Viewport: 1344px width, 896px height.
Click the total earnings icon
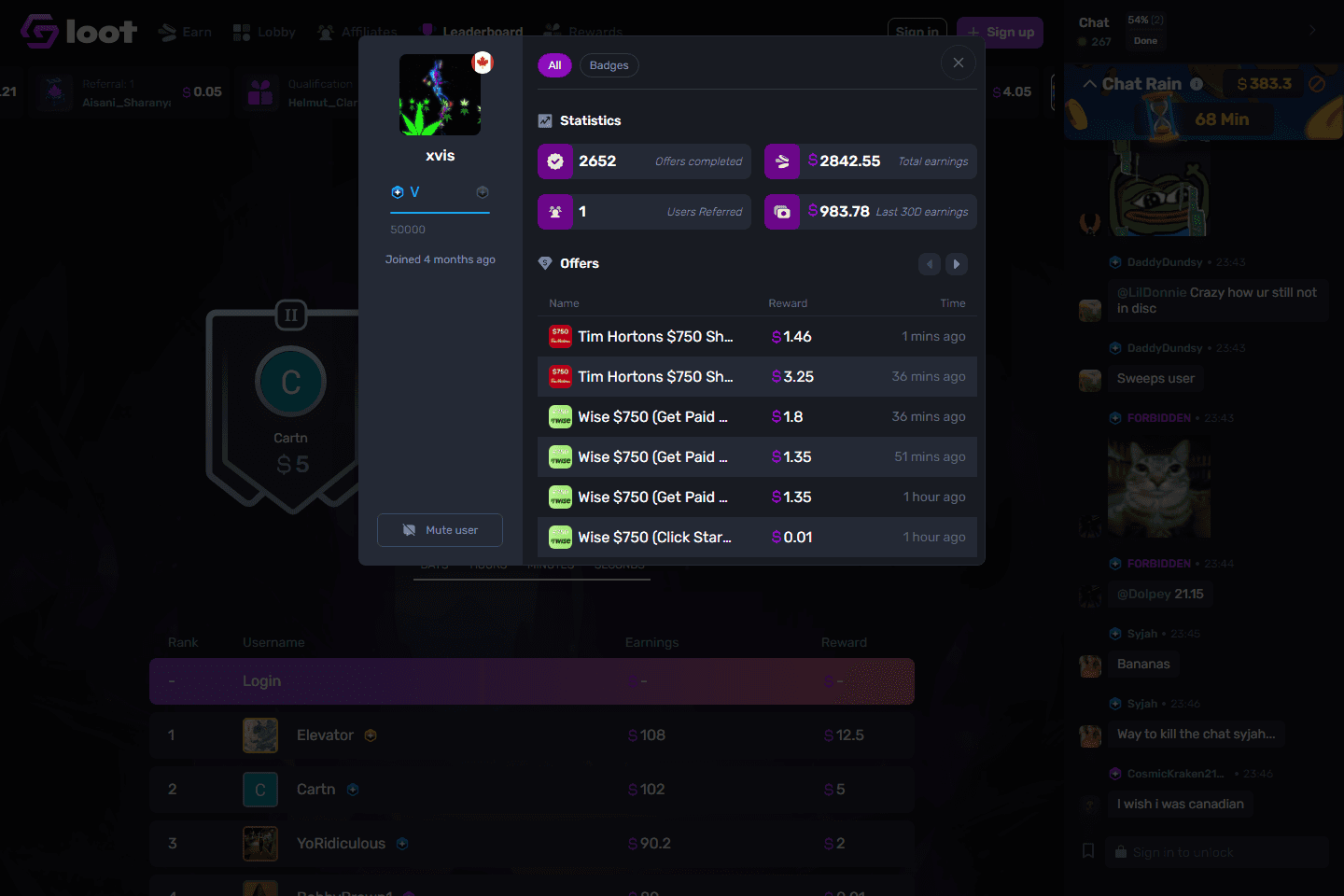(782, 161)
